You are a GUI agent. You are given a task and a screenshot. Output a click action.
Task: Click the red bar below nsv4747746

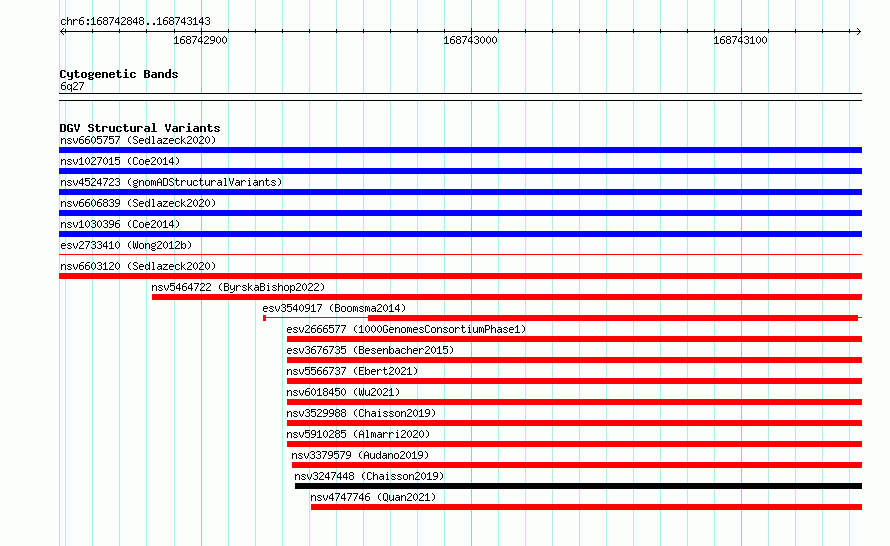click(586, 507)
